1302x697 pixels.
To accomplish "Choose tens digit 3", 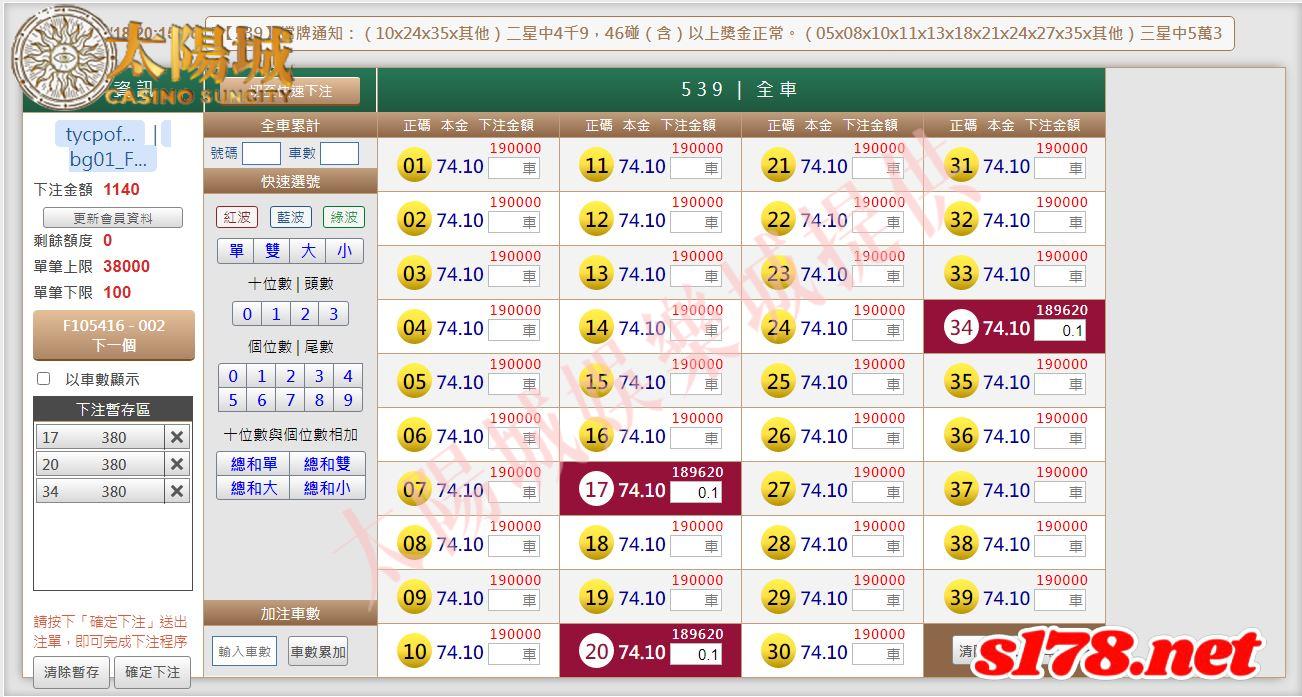I will pos(333,314).
